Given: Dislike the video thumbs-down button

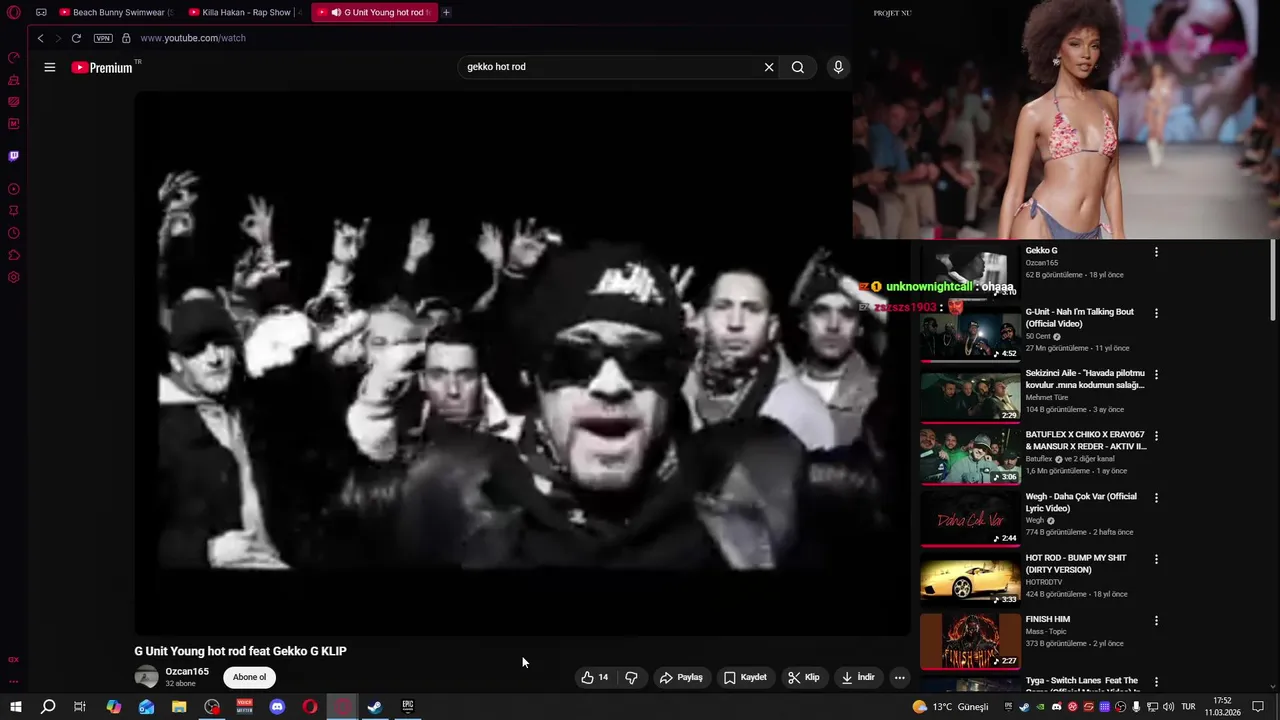Looking at the screenshot, I should tap(631, 677).
